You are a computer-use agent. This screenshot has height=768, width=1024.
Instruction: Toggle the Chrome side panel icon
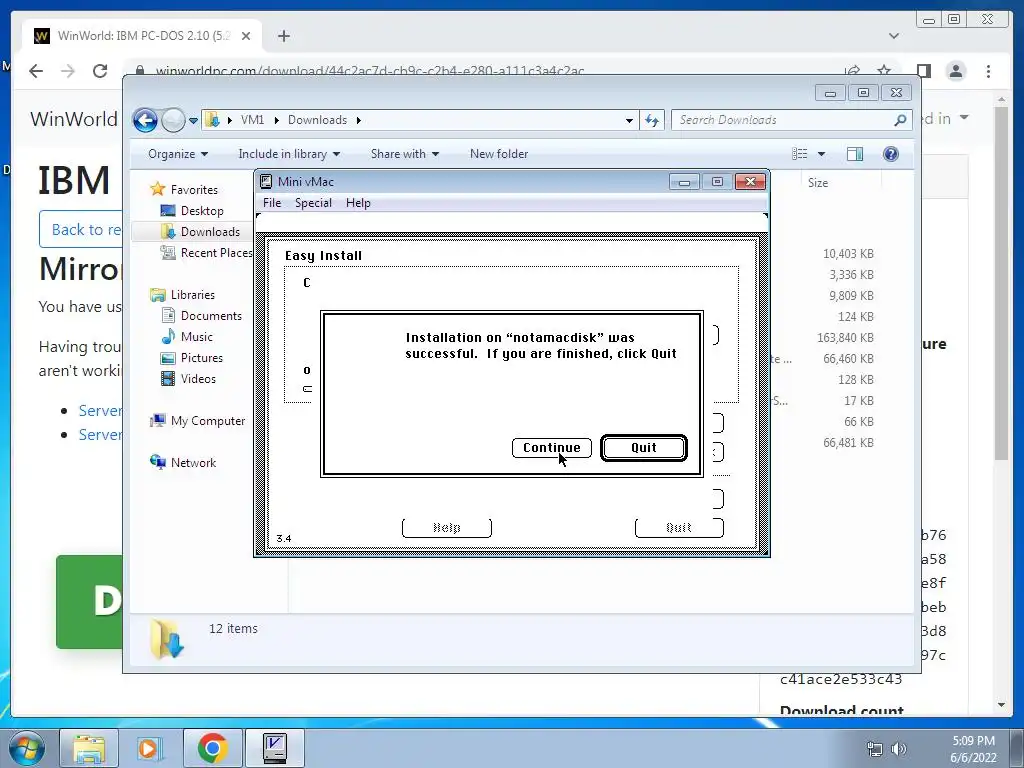[923, 71]
